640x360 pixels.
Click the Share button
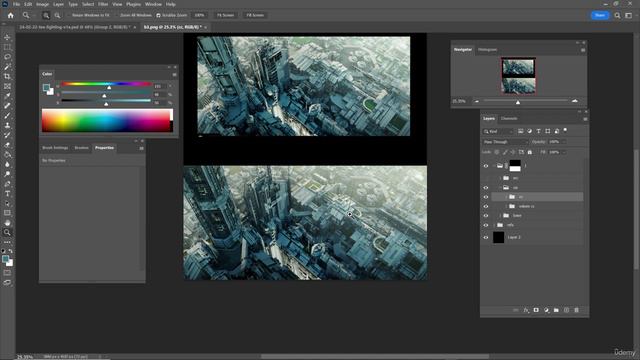click(x=600, y=15)
